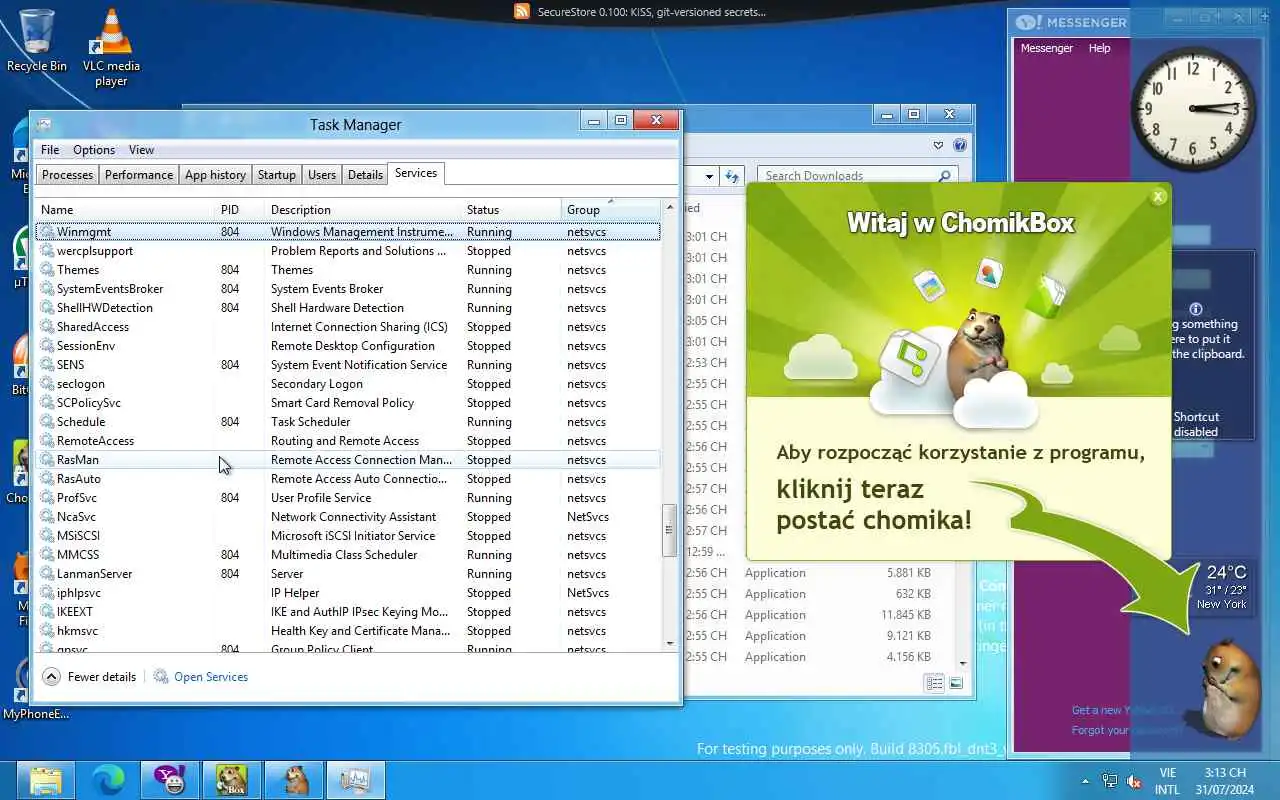
Task: Open the File menu in Task Manager
Action: (x=49, y=150)
